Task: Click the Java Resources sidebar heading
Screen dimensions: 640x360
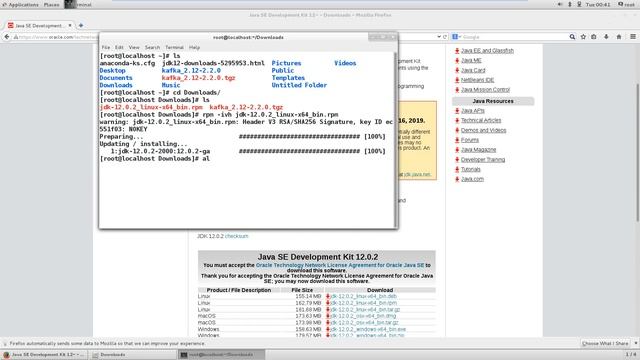Action: click(x=493, y=101)
